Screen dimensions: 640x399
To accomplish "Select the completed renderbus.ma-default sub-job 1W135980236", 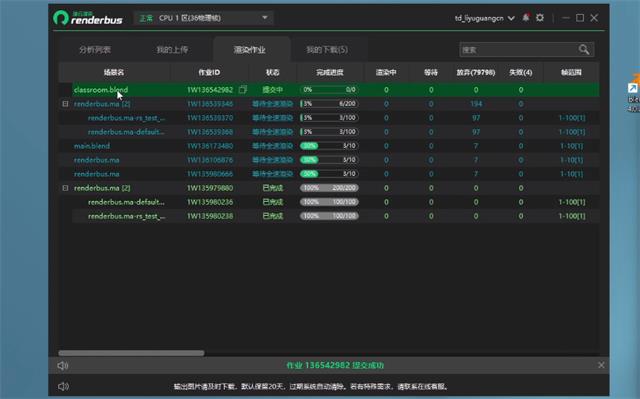I will pos(126,202).
